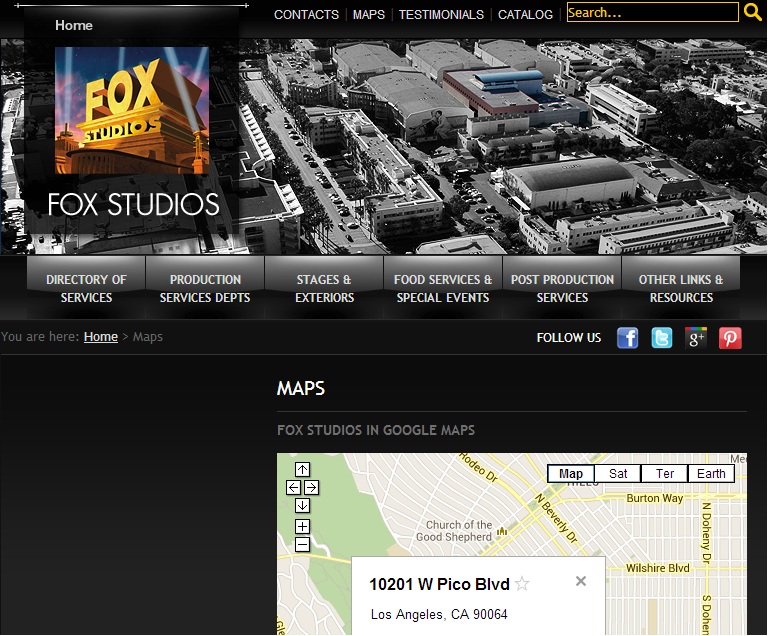
Task: Pan the map down with arrow
Action: point(302,505)
